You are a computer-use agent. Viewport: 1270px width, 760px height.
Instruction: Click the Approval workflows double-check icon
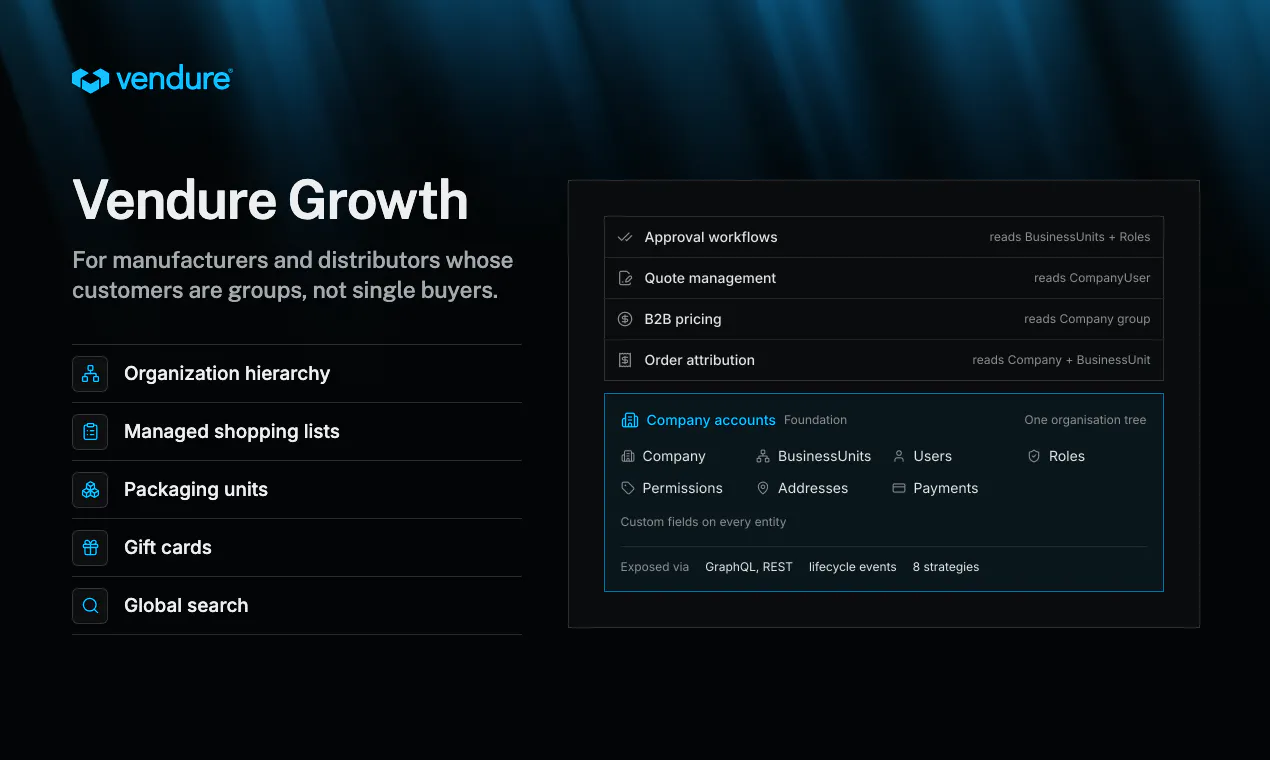tap(625, 238)
